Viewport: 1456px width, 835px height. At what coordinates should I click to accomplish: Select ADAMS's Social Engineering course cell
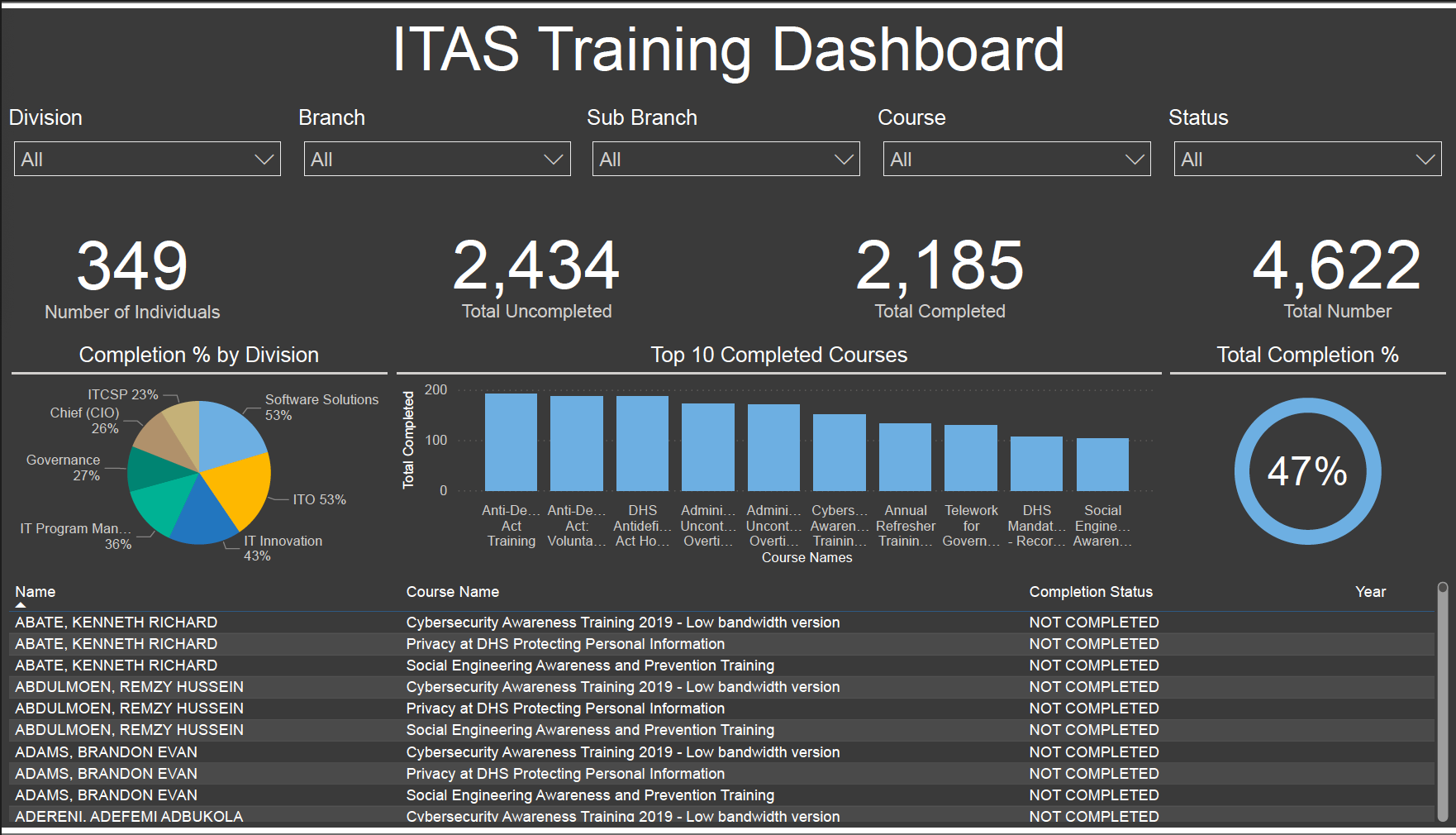[x=590, y=795]
